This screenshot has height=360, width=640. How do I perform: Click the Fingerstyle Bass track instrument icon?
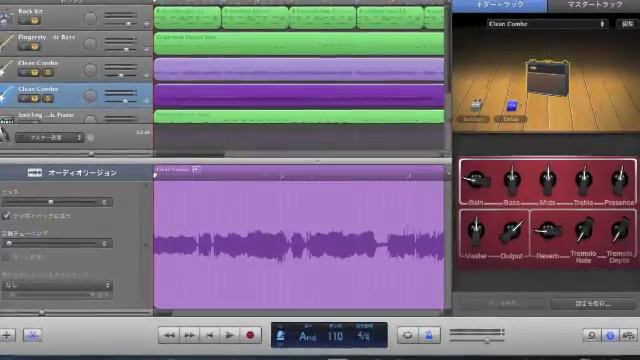(x=7, y=44)
